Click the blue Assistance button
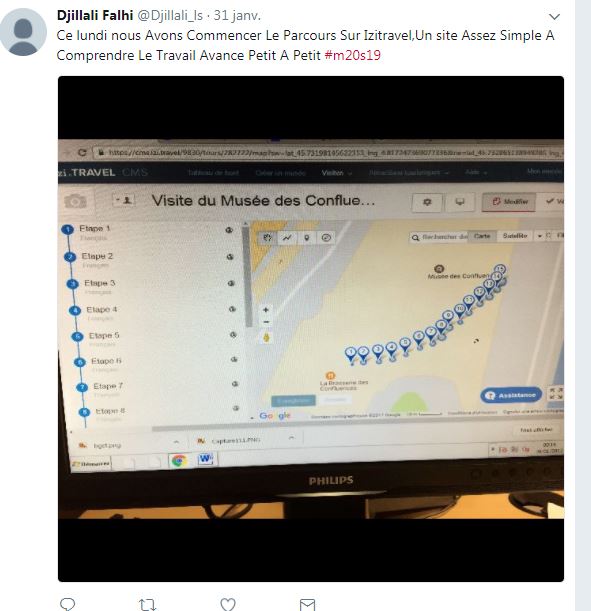Image resolution: width=591 pixels, height=611 pixels. click(511, 395)
